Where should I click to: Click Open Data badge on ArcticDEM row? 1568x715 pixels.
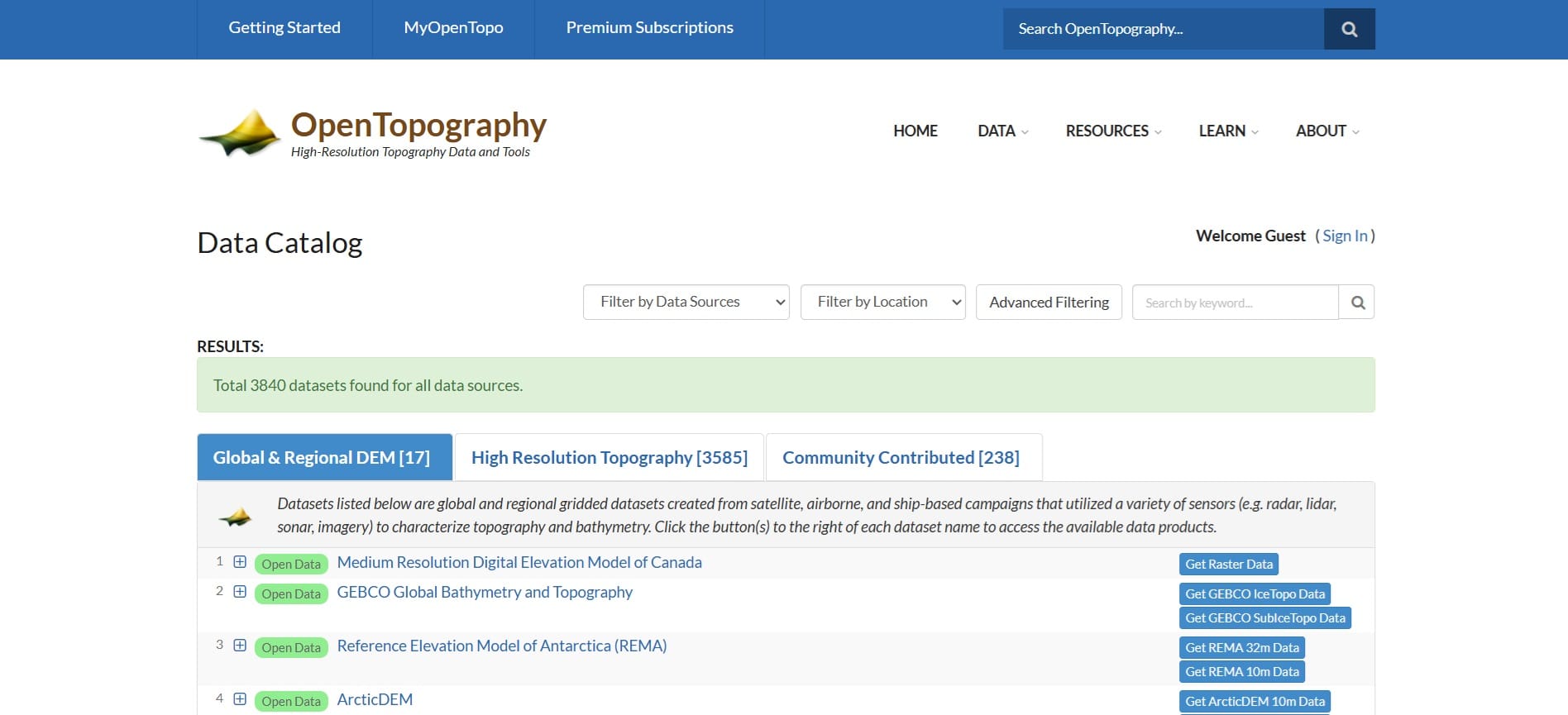point(291,701)
